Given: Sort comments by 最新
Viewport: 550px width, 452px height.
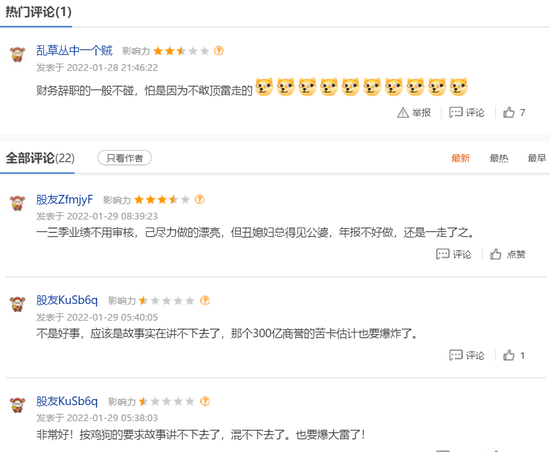Looking at the screenshot, I should (x=461, y=158).
